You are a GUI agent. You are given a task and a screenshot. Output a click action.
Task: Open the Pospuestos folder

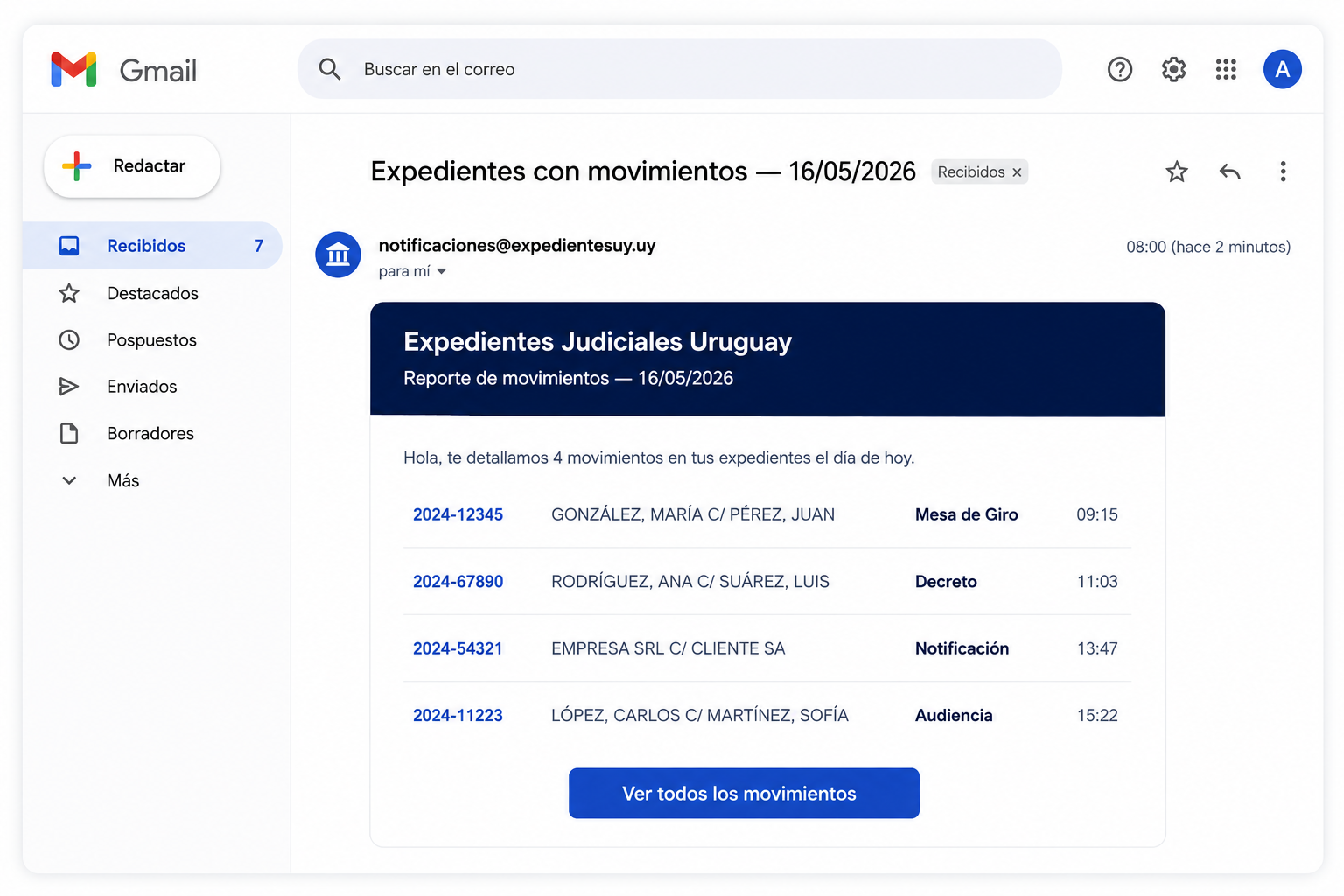click(x=152, y=339)
